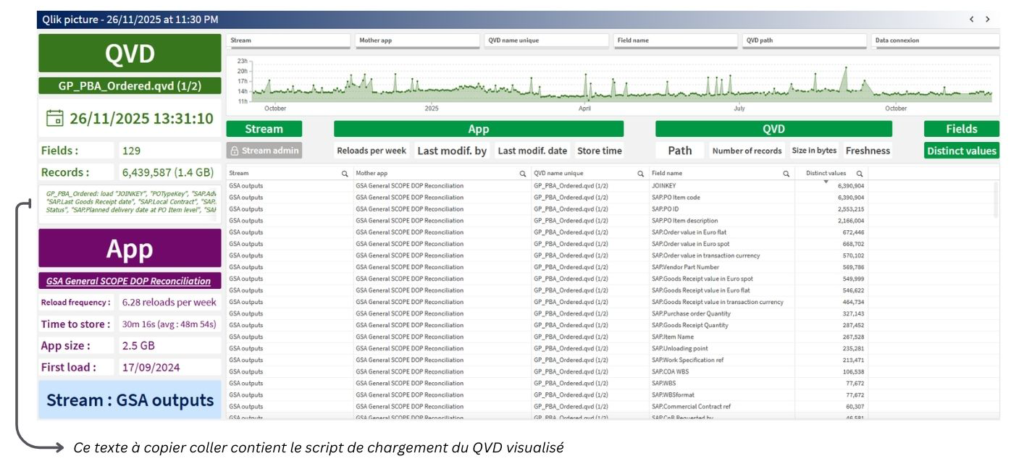Enable the Freshness measure

(x=867, y=151)
